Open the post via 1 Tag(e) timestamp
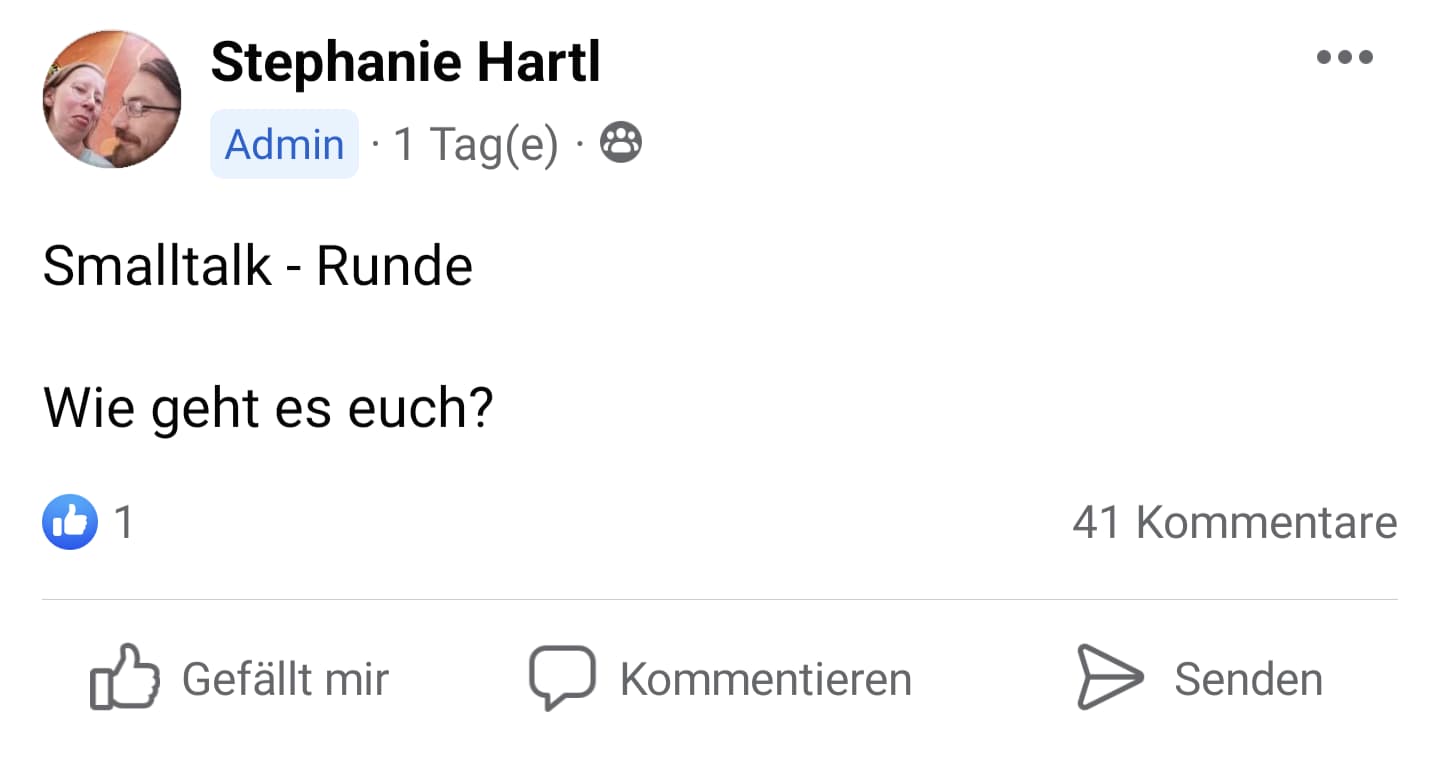Screen dimensions: 1440x772 [475, 144]
